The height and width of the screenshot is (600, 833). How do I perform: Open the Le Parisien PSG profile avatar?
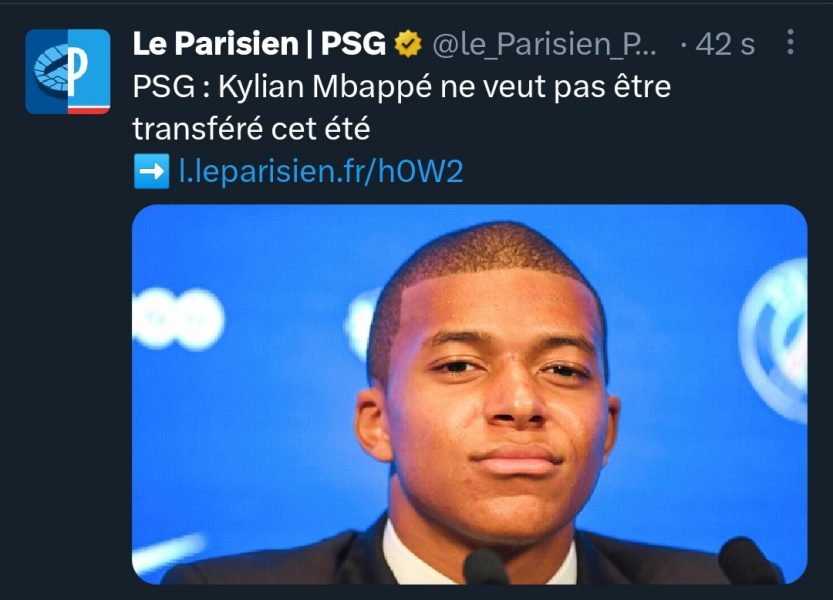[x=67, y=71]
